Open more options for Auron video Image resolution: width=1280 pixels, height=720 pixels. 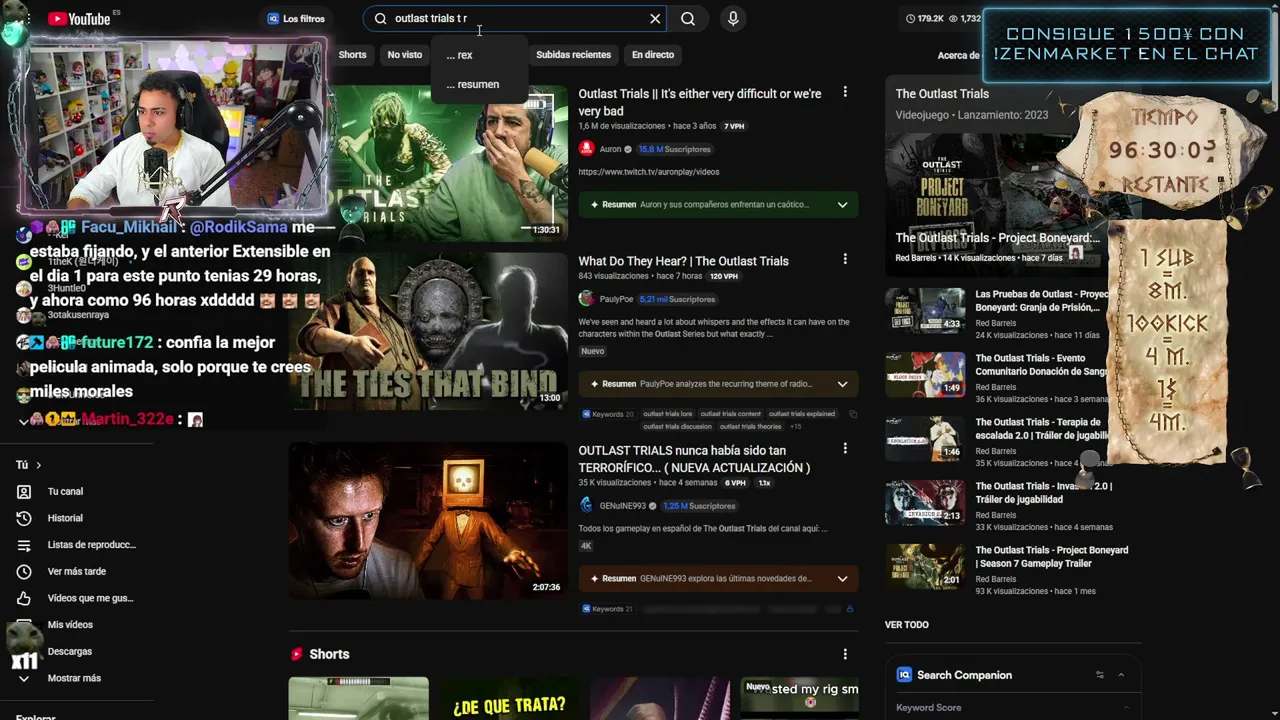click(845, 92)
